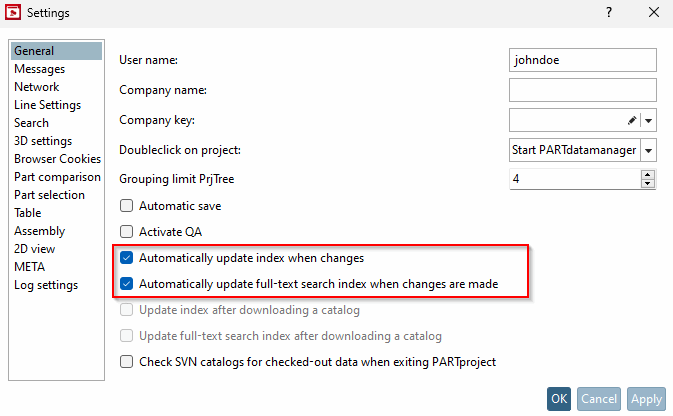
Task: Decrease Grouping limit PrjTree value
Action: [x=648, y=184]
